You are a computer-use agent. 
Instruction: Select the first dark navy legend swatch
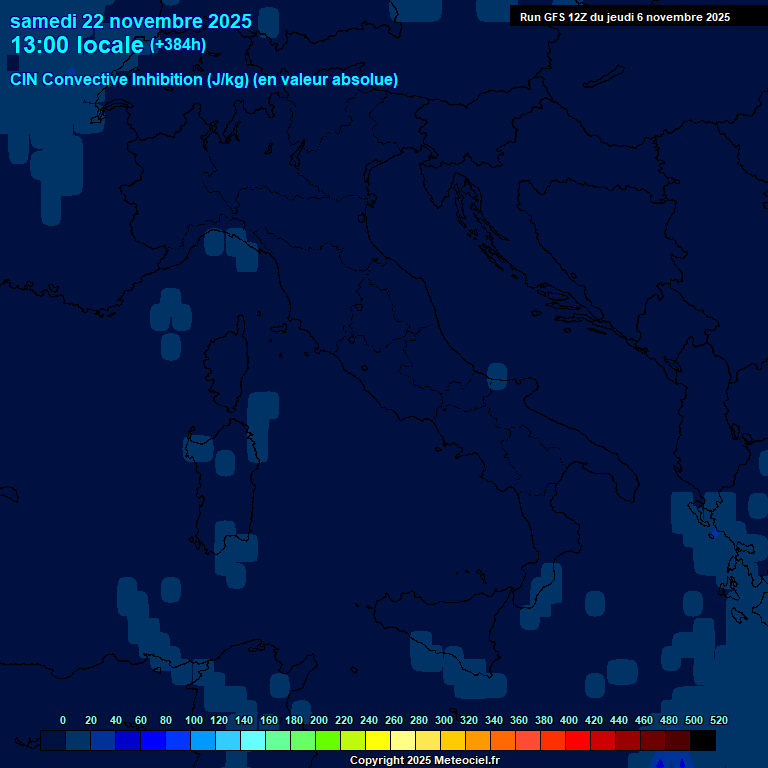pos(53,741)
